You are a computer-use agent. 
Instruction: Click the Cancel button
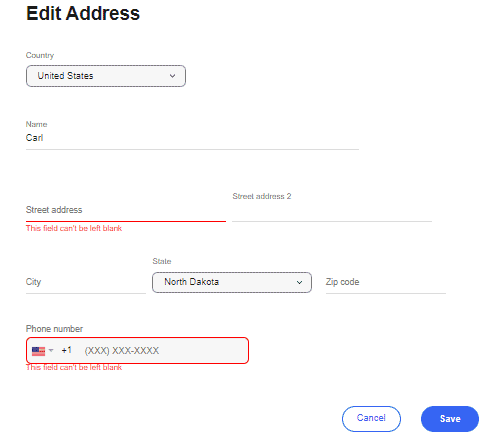click(371, 419)
